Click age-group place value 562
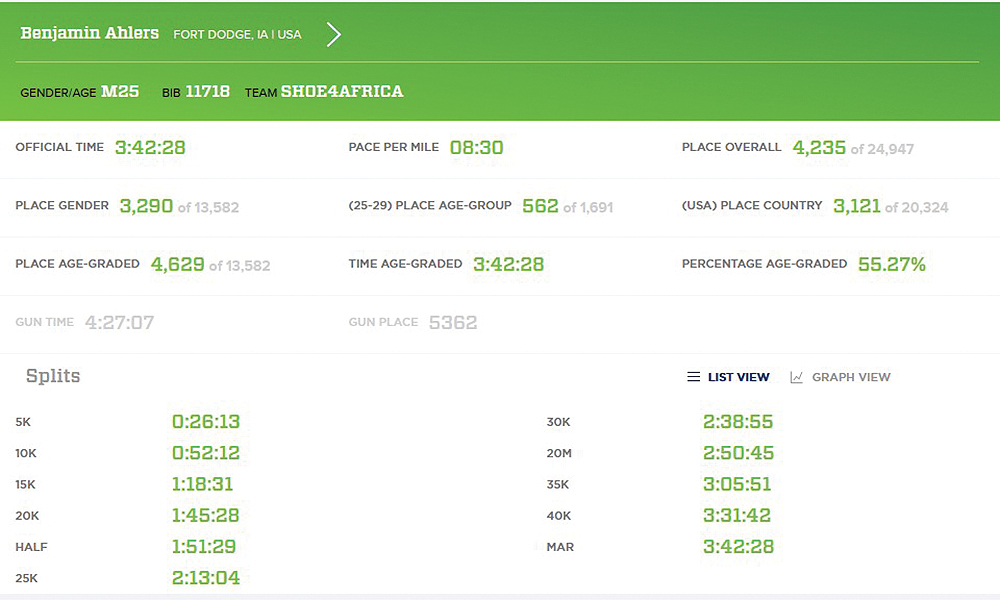Image resolution: width=1000 pixels, height=600 pixels. (x=540, y=206)
